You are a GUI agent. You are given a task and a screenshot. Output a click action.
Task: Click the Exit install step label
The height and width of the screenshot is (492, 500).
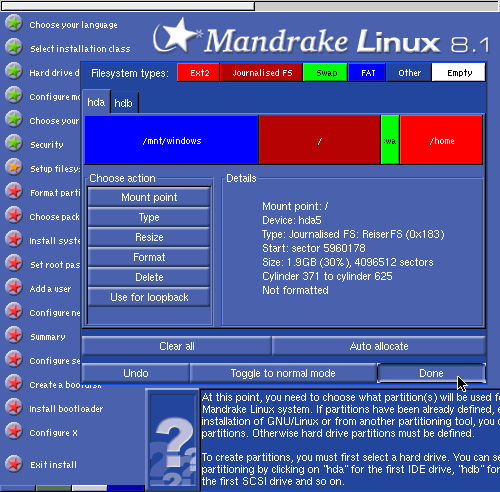click(x=53, y=465)
